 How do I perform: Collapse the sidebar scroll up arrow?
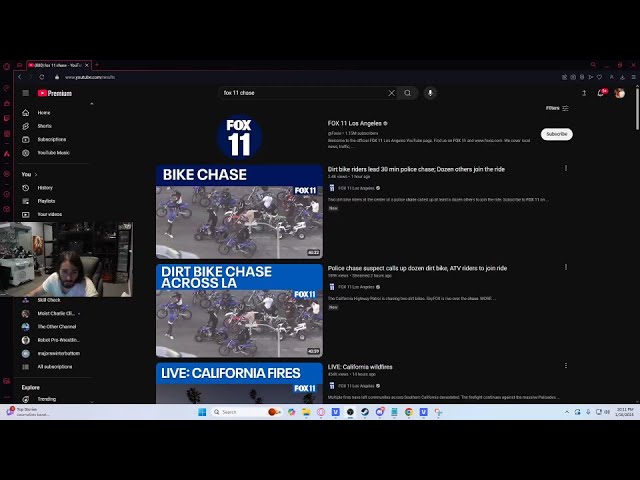coord(91,104)
